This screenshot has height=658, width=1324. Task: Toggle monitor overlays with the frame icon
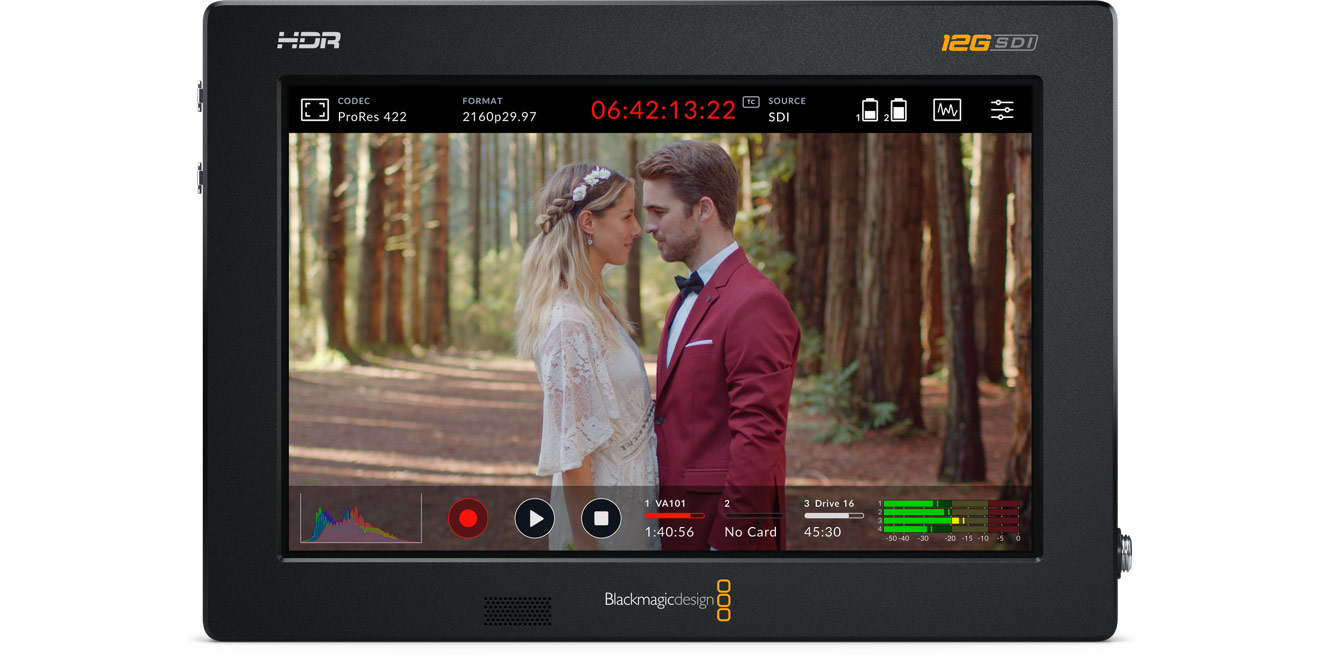314,108
